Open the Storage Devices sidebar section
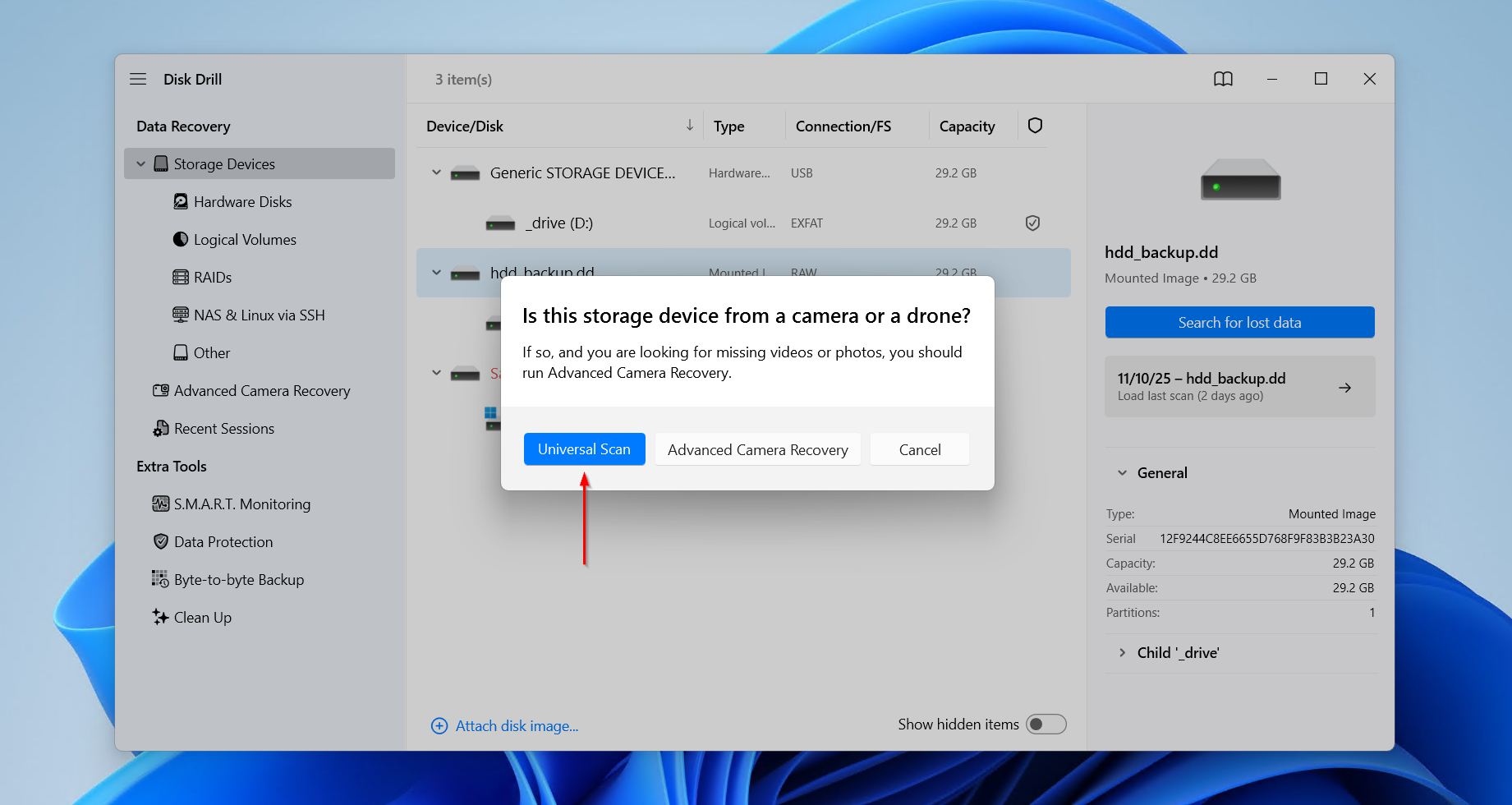The image size is (1512, 805). point(223,163)
